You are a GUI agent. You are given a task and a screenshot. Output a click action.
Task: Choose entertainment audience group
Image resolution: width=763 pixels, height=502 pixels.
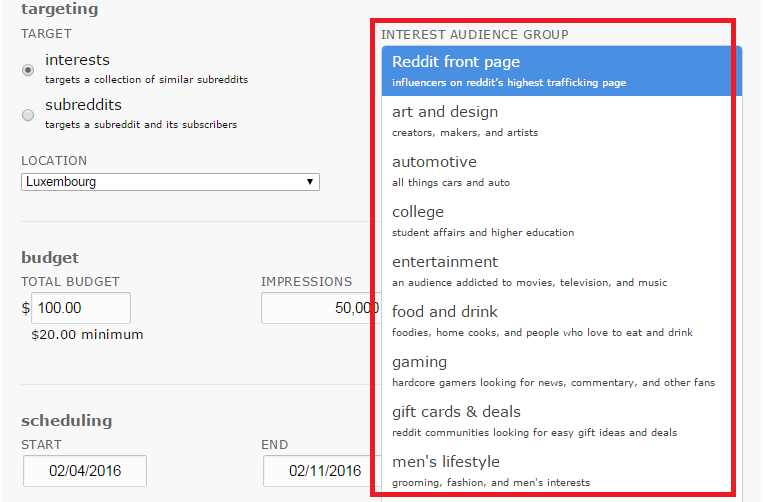pyautogui.click(x=562, y=271)
